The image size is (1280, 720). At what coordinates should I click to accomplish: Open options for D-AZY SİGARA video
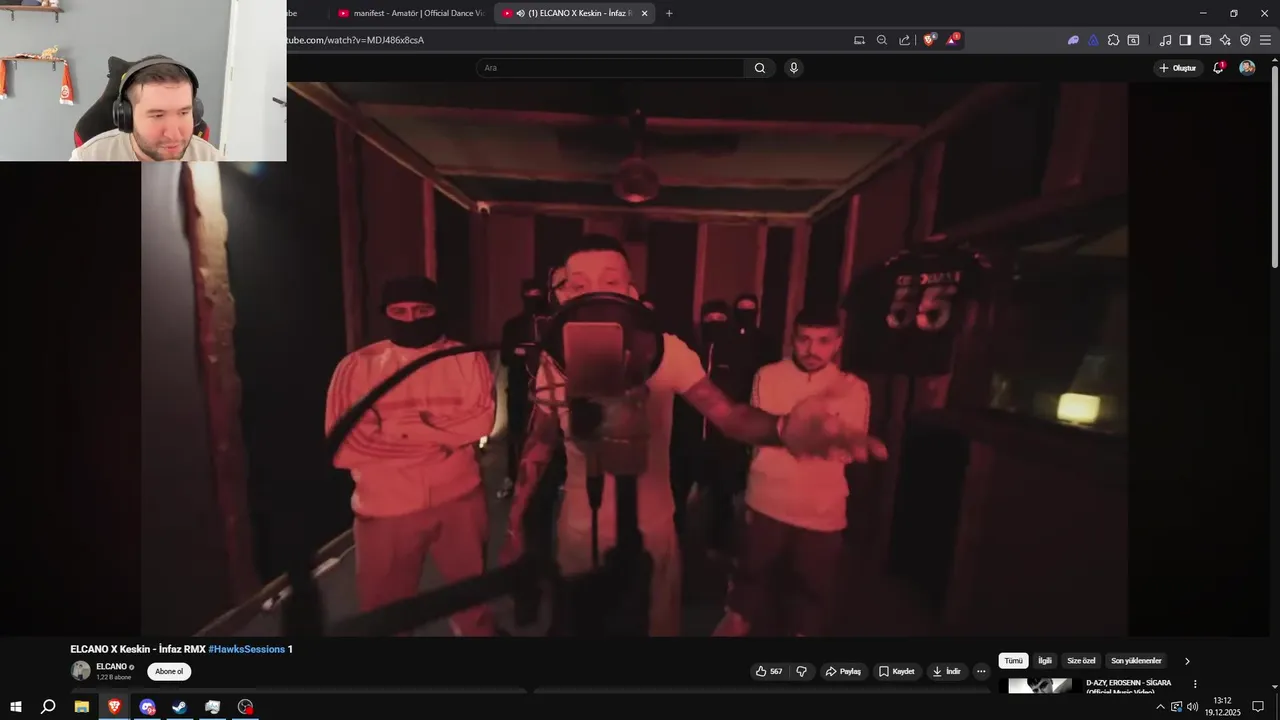pyautogui.click(x=1195, y=684)
